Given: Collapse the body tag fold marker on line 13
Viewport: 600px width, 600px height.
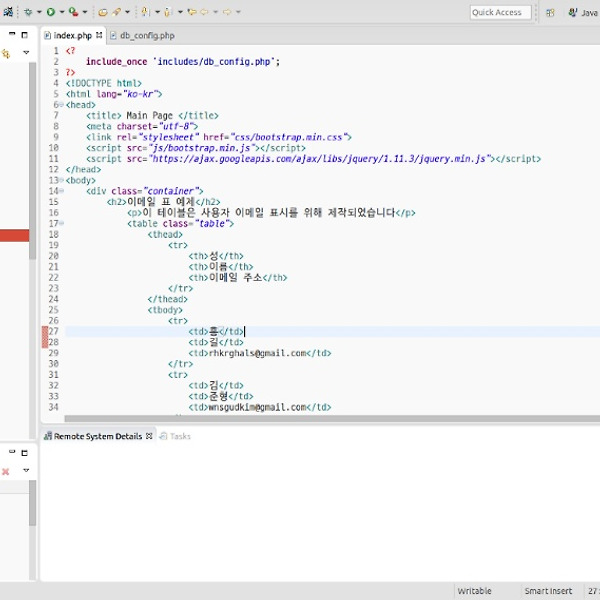Looking at the screenshot, I should click(x=61, y=180).
